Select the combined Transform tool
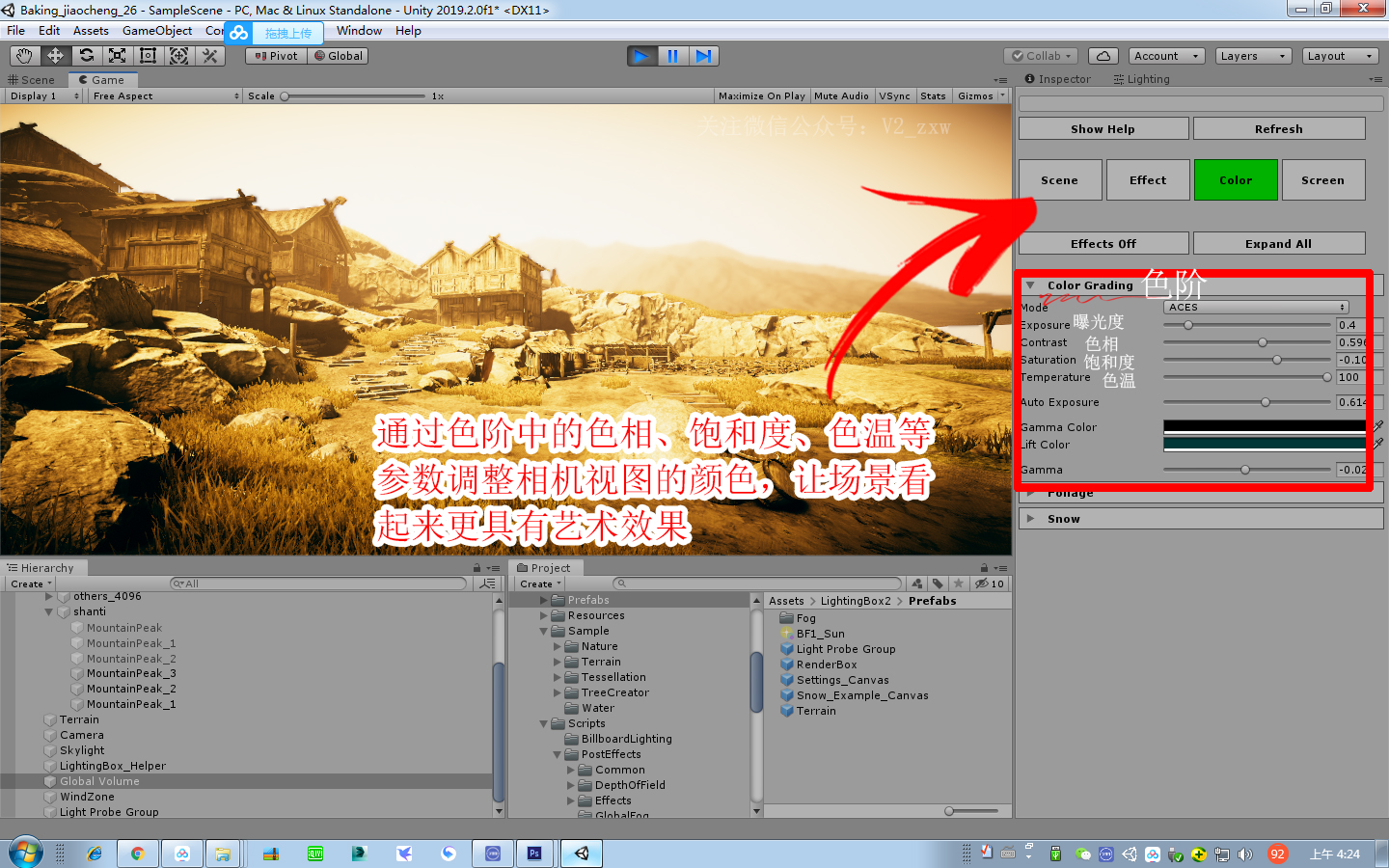The image size is (1389, 868). coord(178,56)
